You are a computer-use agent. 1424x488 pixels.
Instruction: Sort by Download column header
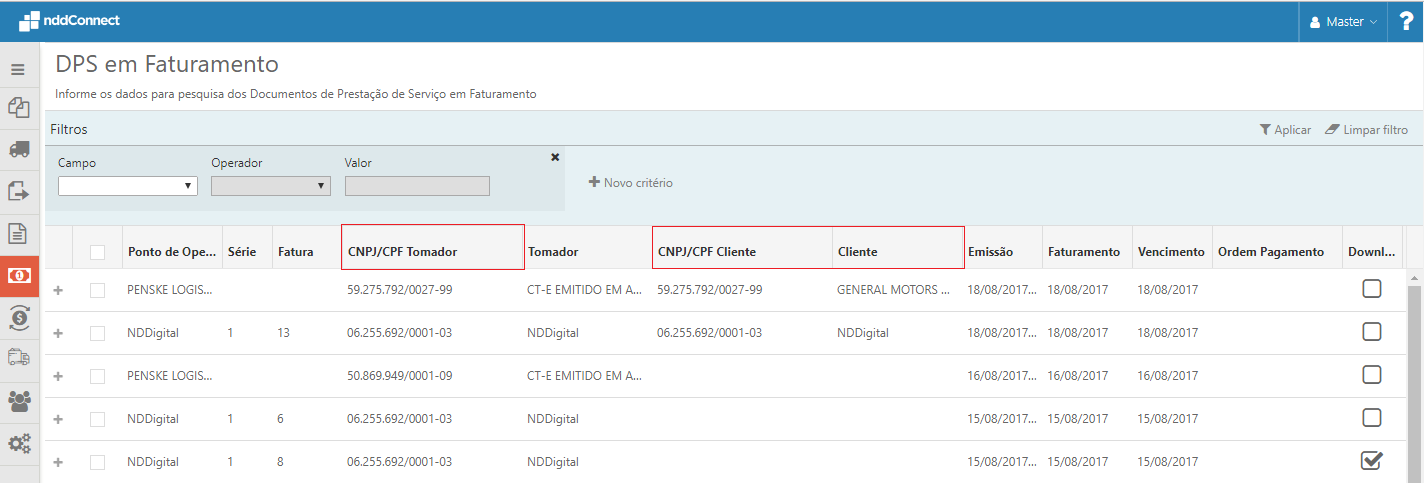[1369, 252]
